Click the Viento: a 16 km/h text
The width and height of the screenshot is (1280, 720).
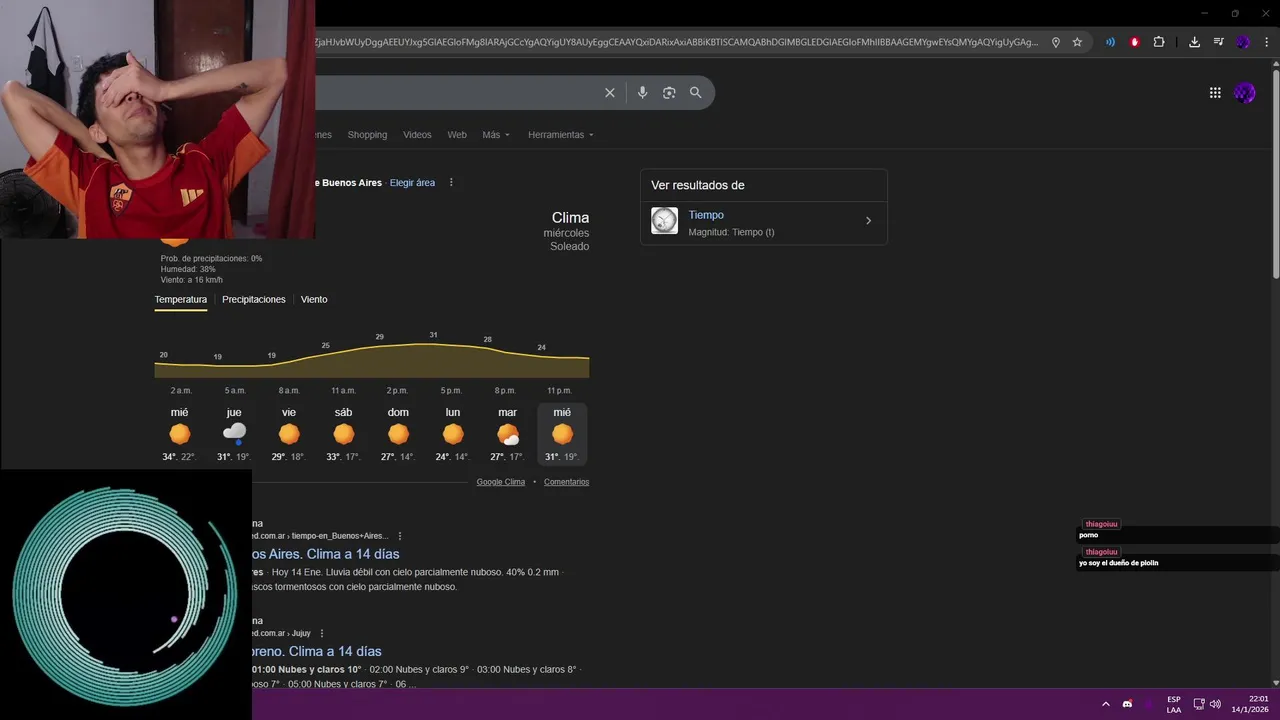(x=192, y=280)
